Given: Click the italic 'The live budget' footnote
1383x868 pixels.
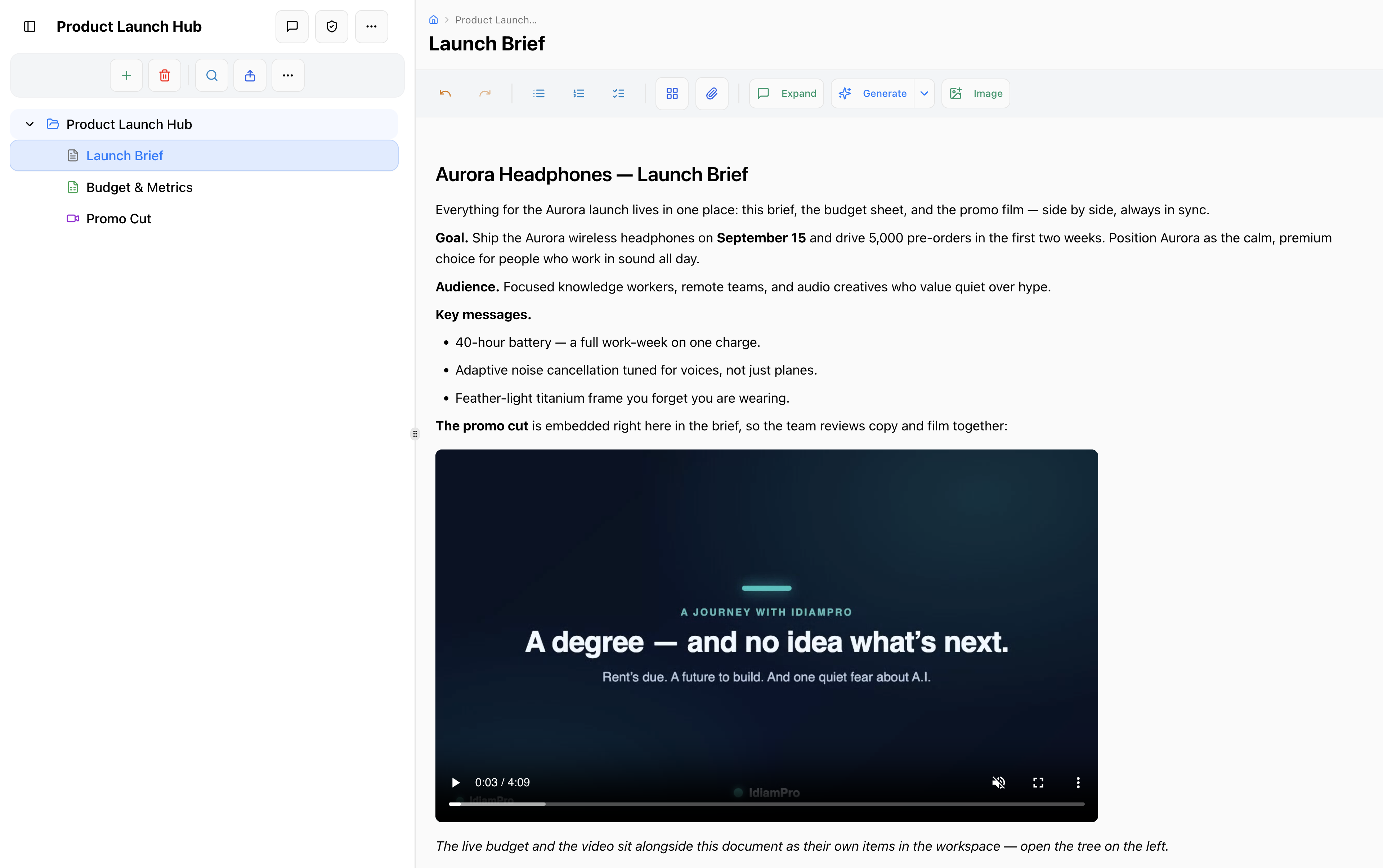Looking at the screenshot, I should tap(801, 846).
